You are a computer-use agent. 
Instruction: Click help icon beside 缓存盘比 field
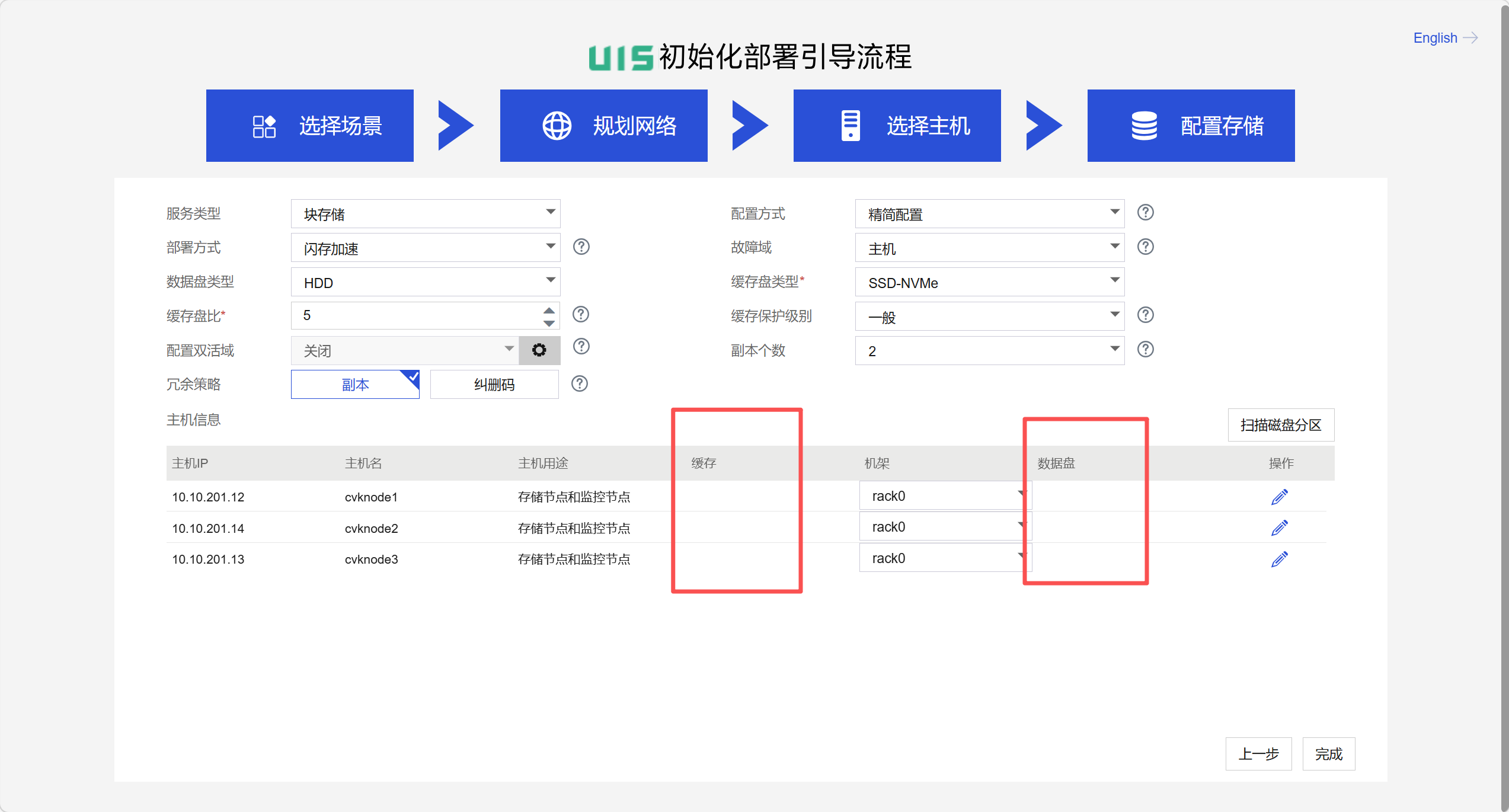coord(581,314)
